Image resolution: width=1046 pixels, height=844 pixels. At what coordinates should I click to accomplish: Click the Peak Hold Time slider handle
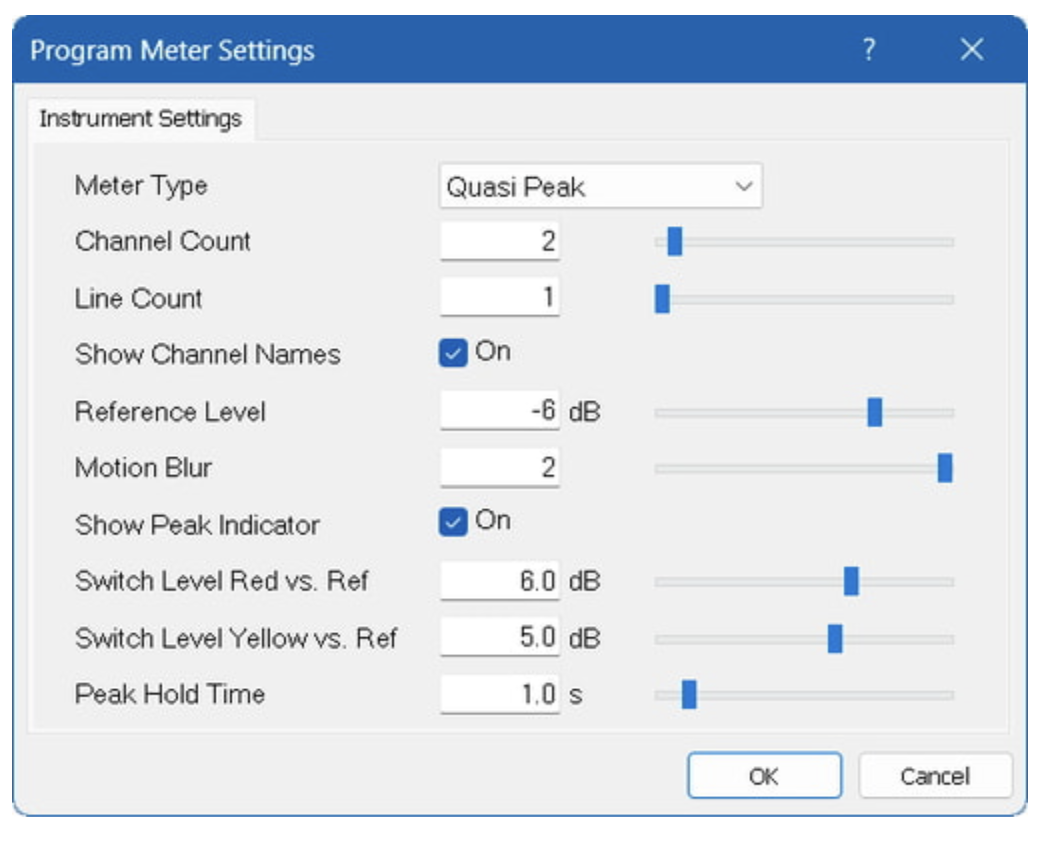(x=689, y=695)
